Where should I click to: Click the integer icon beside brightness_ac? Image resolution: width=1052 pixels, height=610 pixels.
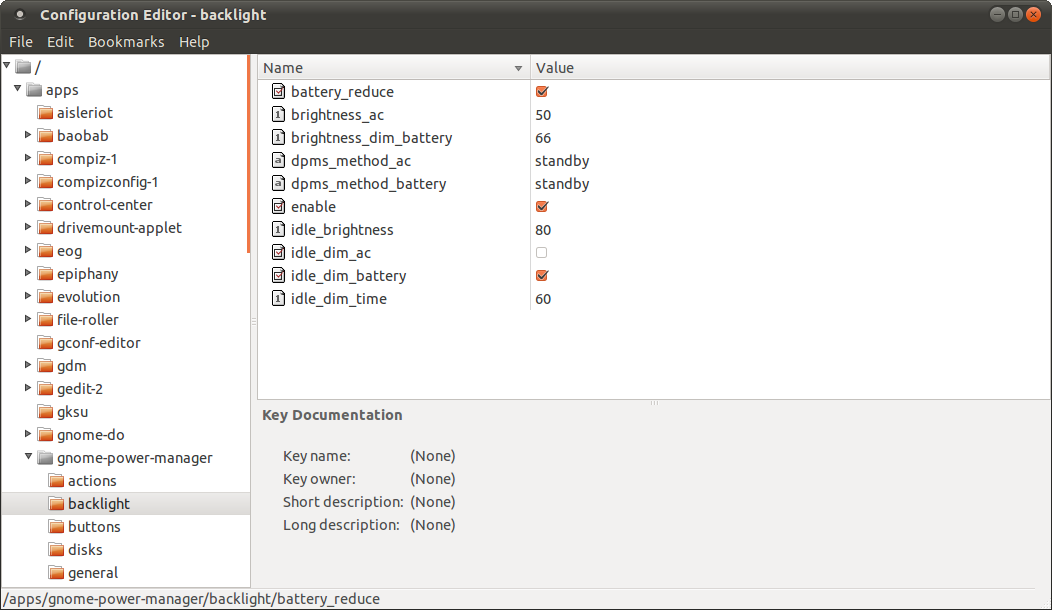tap(279, 115)
